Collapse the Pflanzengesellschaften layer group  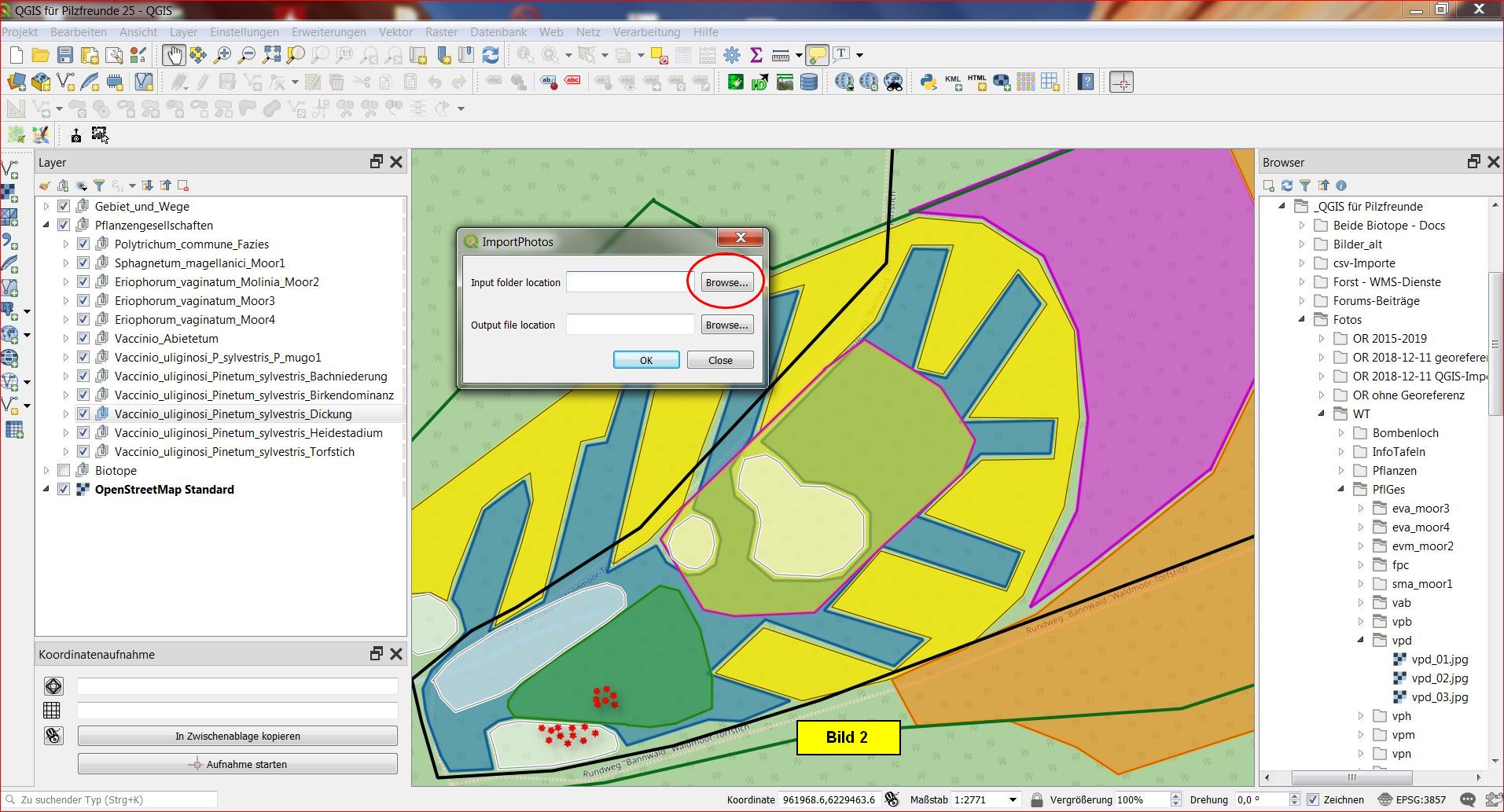[46, 226]
